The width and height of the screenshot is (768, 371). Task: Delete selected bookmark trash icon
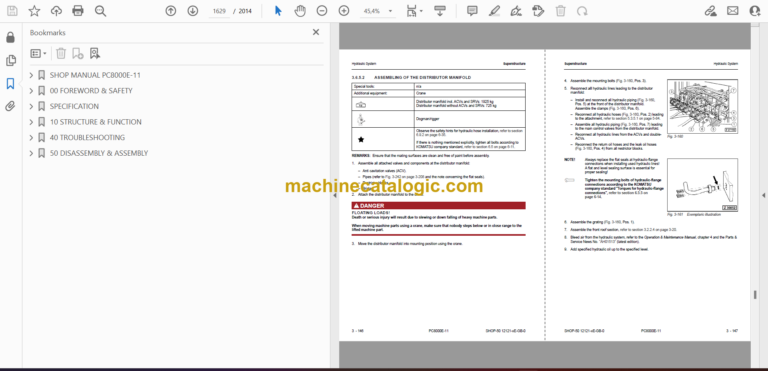(61, 53)
